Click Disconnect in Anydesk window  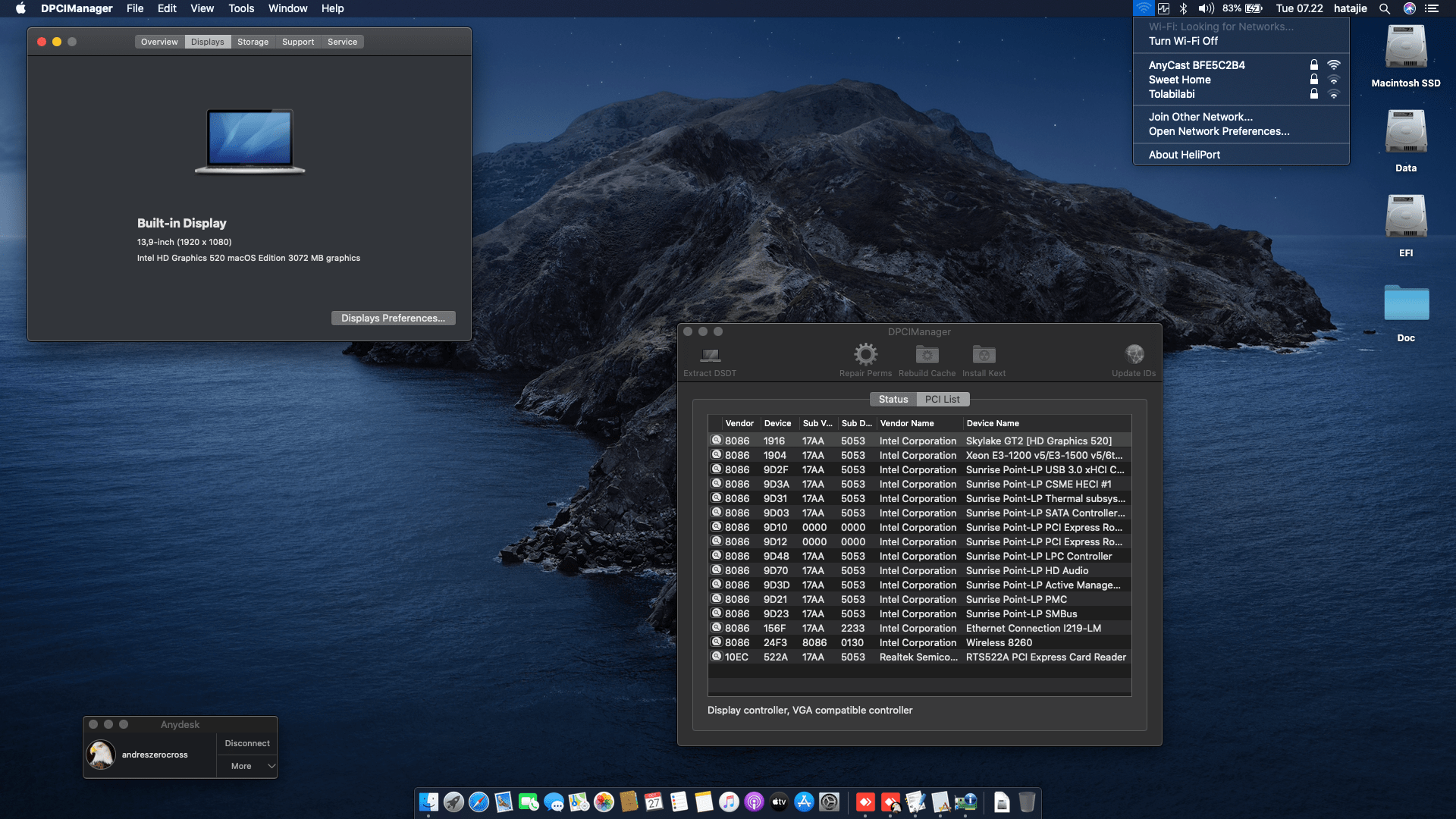click(x=247, y=743)
